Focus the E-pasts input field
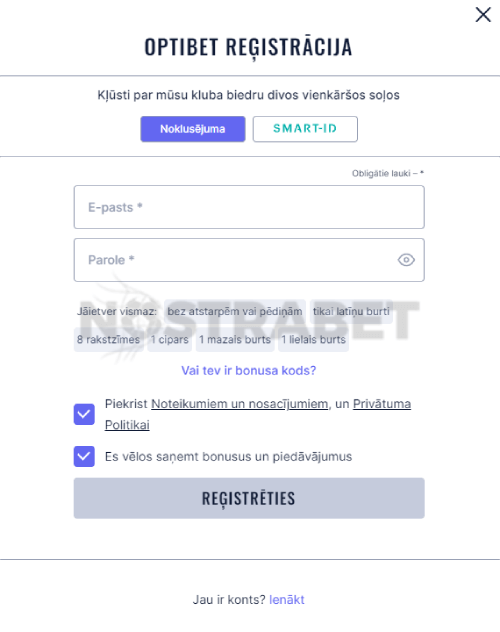The height and width of the screenshot is (632, 500). tap(249, 207)
